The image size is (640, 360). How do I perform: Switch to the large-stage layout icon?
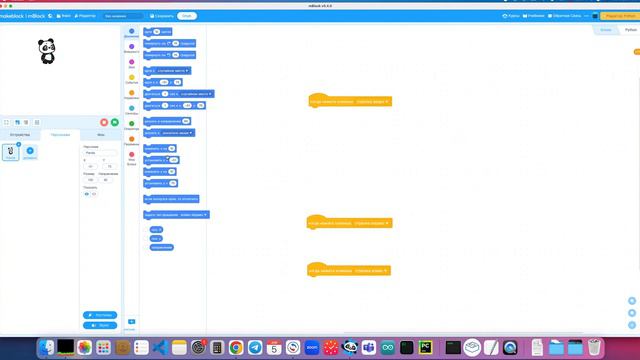(26, 122)
